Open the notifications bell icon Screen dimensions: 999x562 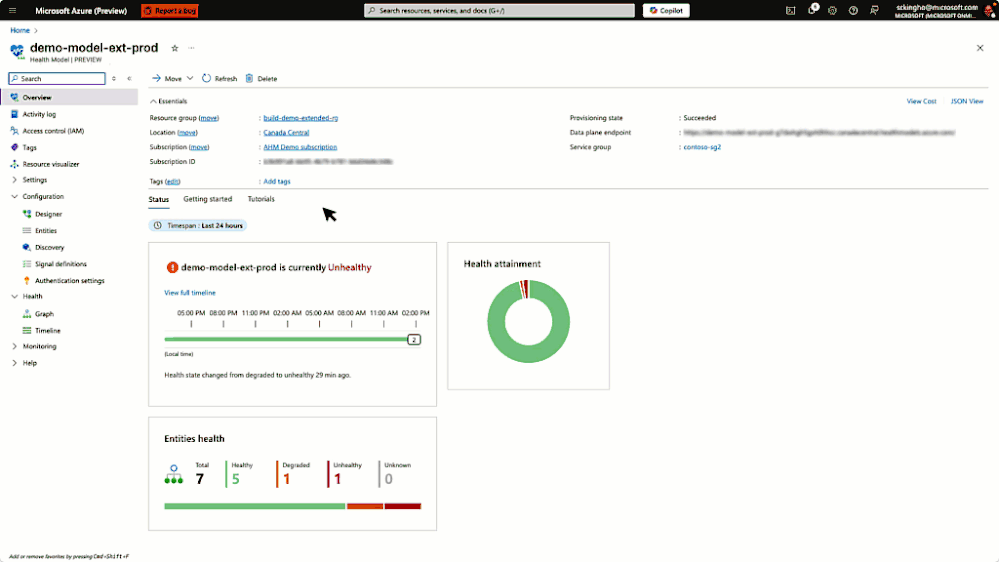point(812,10)
